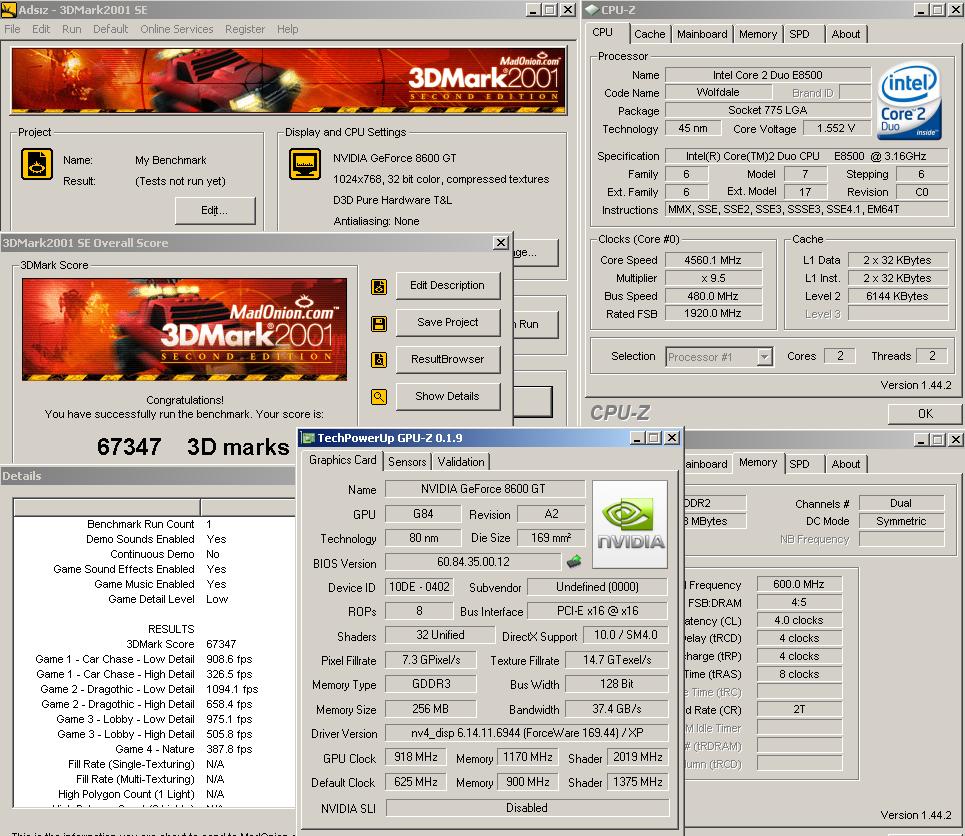Viewport: 965px width, 836px height.
Task: Switch to Validation tab in GPU-Z
Action: pos(461,462)
